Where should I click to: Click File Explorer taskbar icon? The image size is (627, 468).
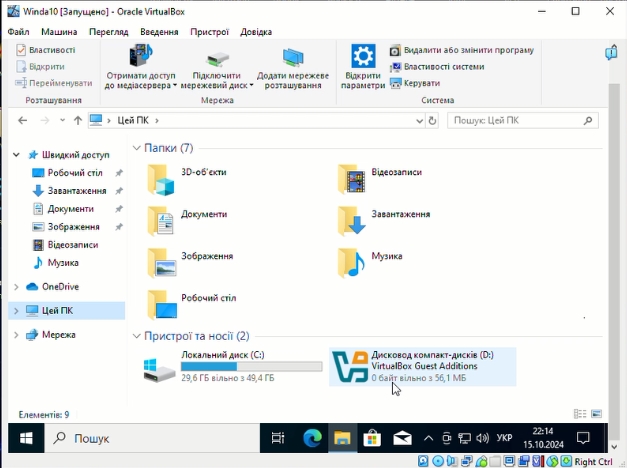342,438
